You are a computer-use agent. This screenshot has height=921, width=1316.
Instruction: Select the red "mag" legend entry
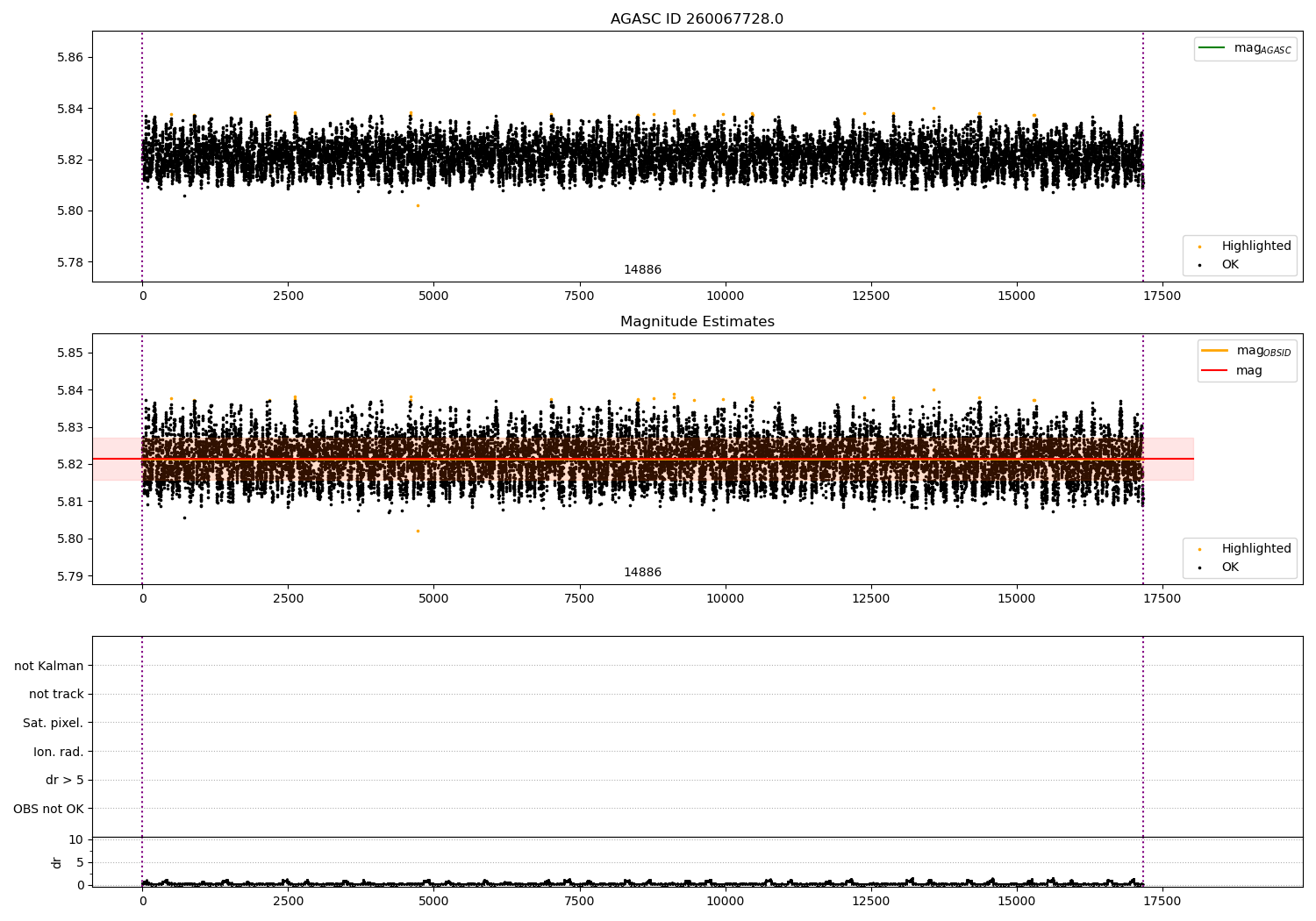pos(1233,370)
